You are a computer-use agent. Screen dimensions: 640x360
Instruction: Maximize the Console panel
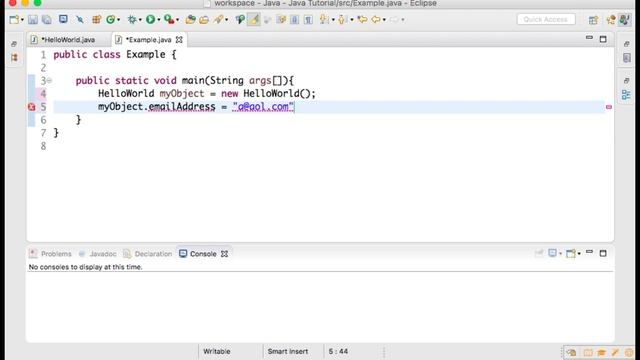tap(603, 253)
